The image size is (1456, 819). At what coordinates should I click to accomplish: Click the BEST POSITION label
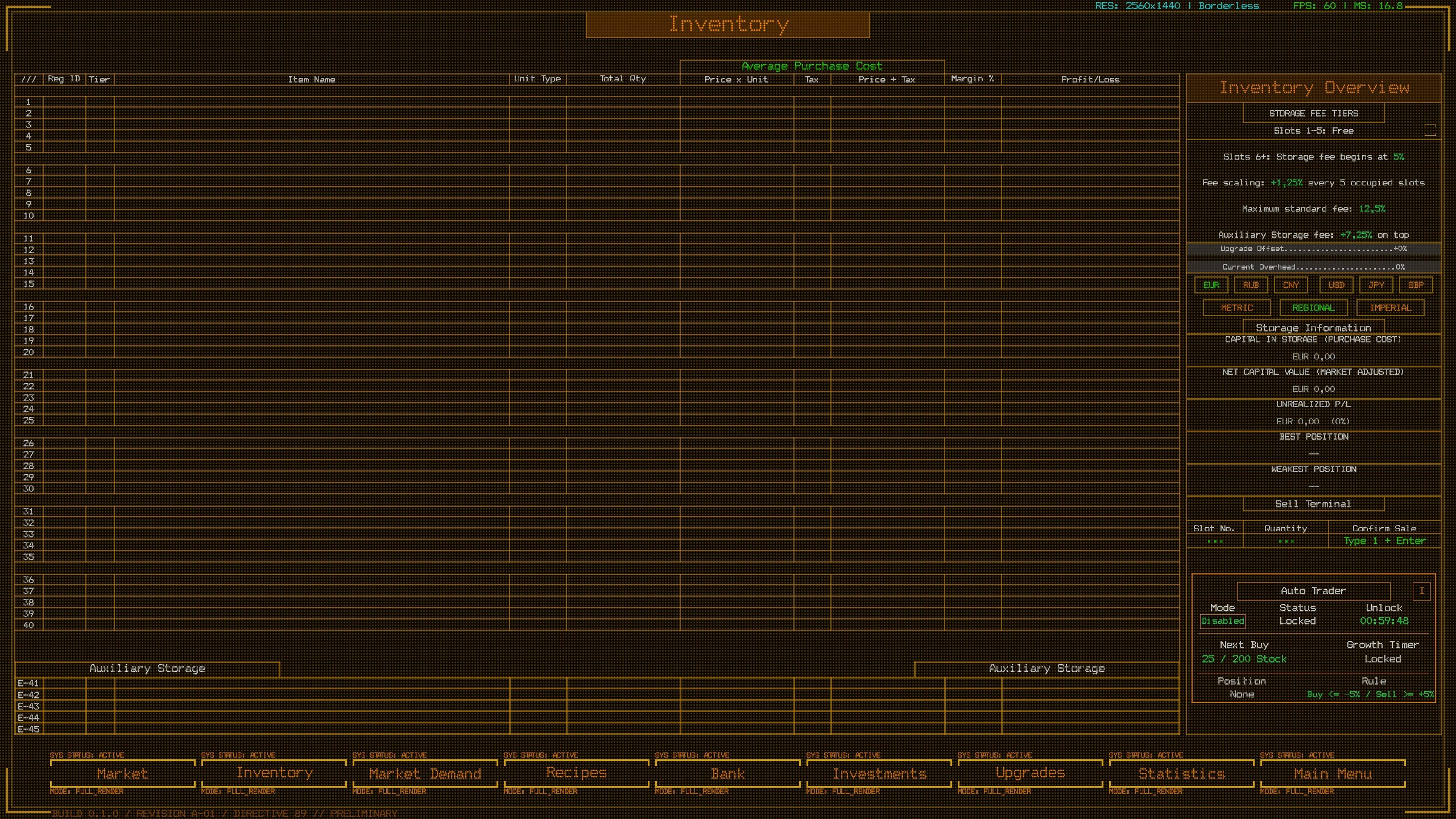coord(1313,437)
